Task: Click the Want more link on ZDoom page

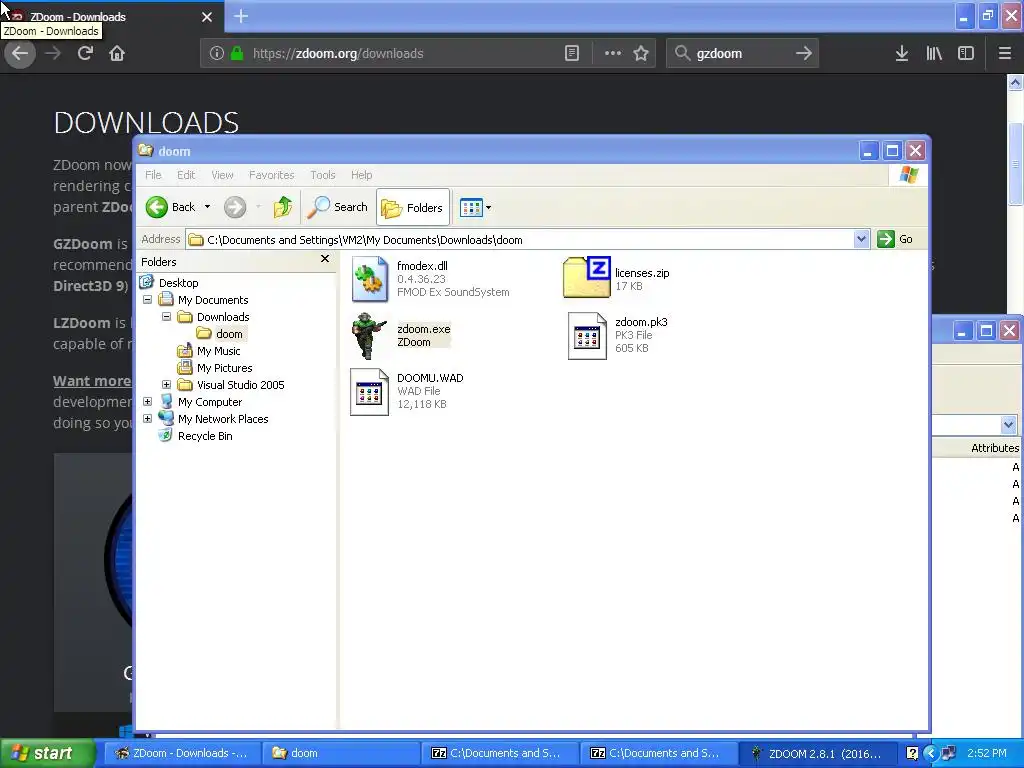Action: pos(92,381)
